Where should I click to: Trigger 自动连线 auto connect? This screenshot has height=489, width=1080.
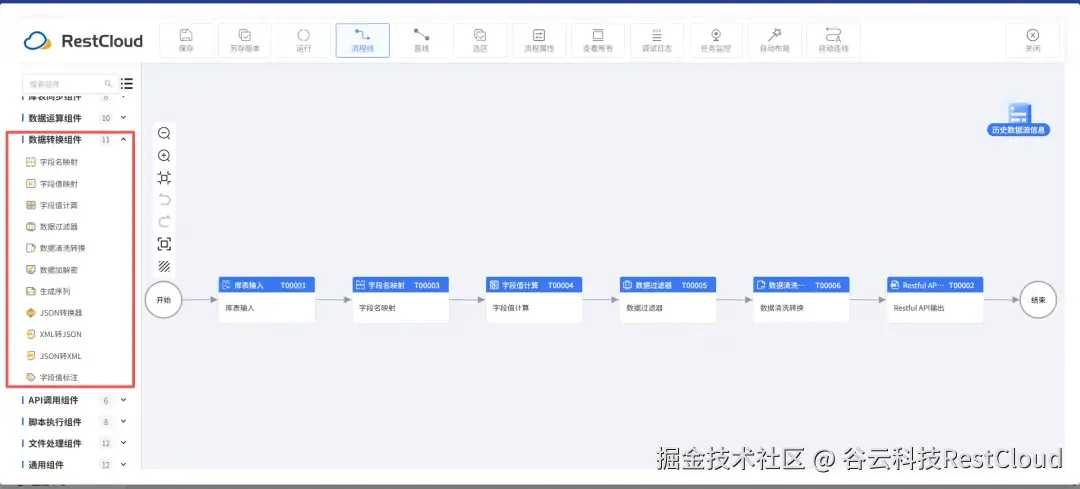point(833,41)
